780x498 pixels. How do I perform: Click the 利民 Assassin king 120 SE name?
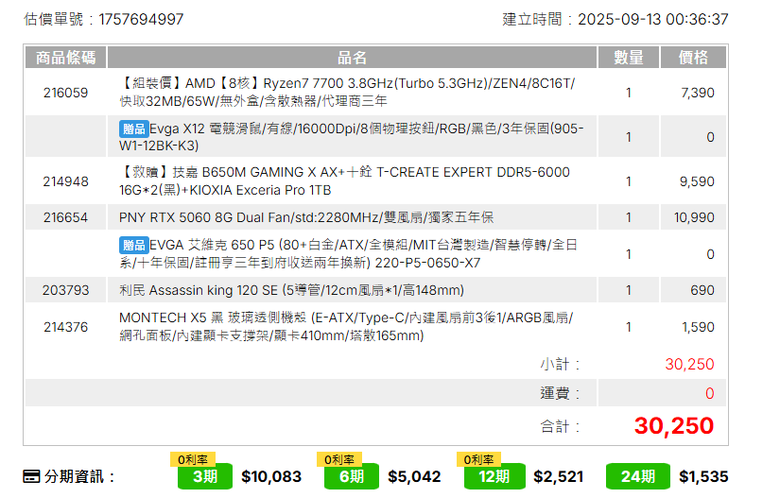tap(292, 290)
